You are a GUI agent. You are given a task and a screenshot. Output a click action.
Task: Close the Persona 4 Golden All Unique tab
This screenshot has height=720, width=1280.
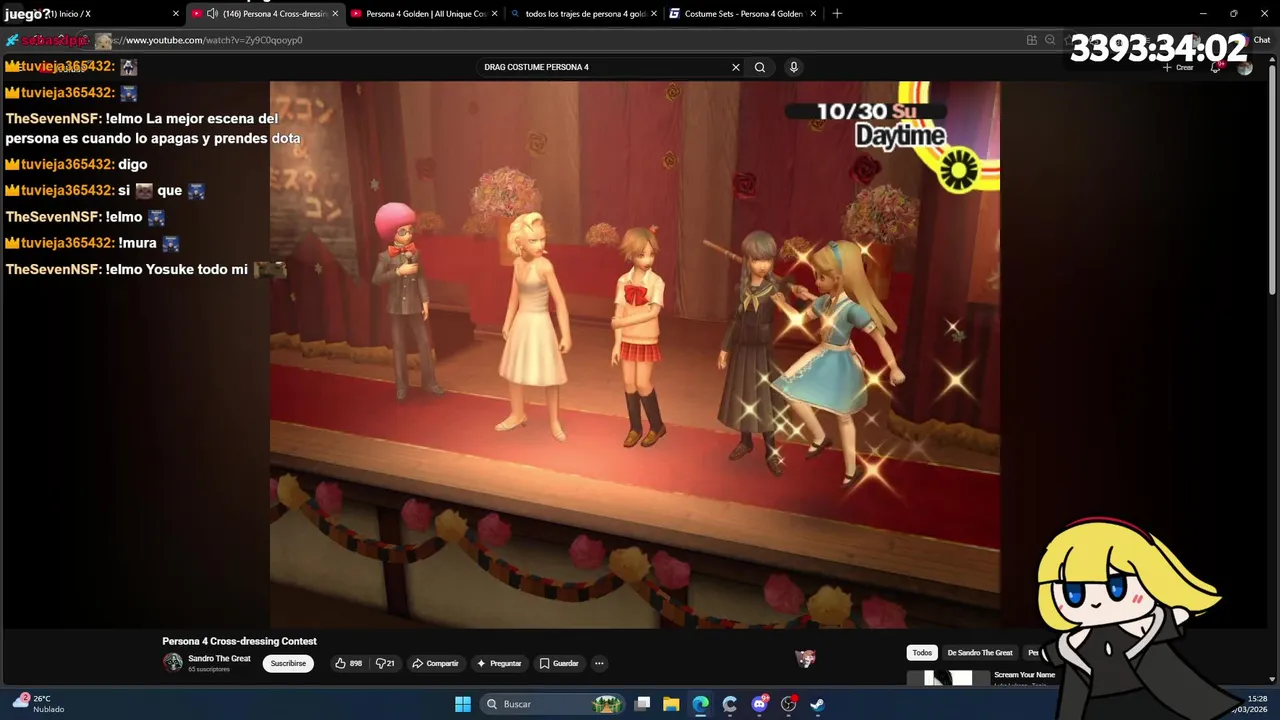click(x=494, y=14)
